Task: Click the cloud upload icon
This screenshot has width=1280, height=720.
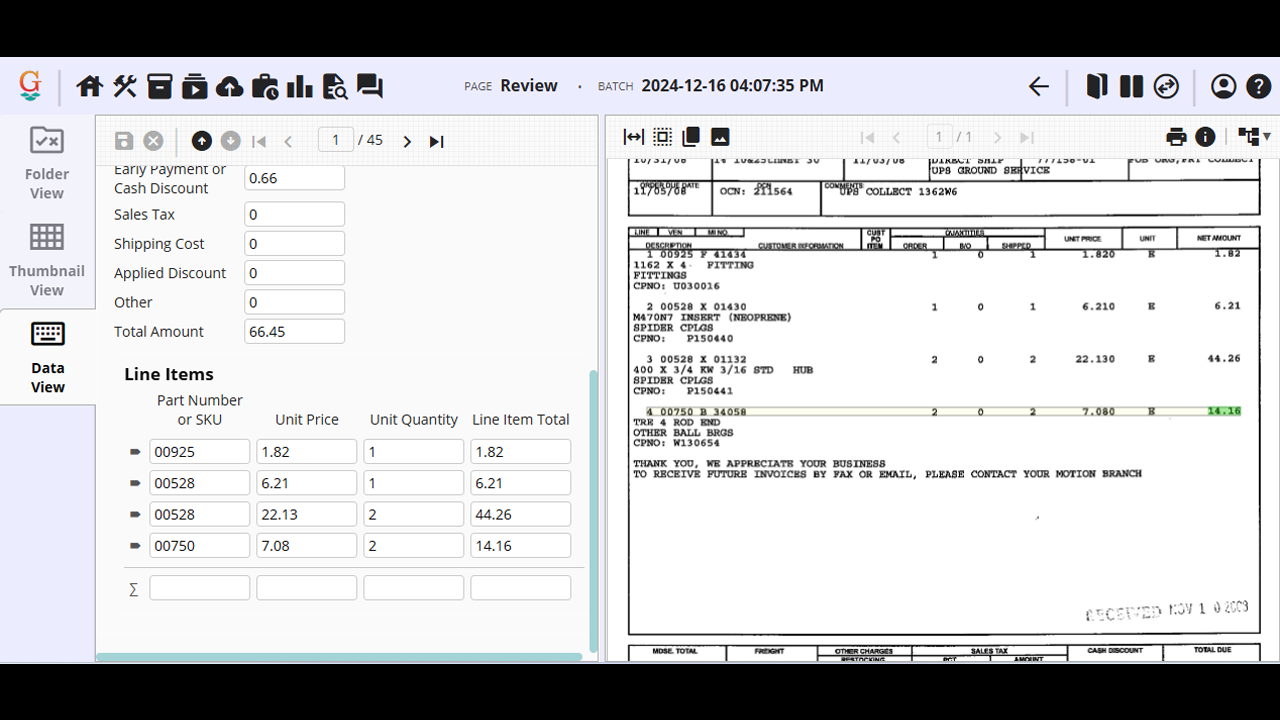Action: coord(230,86)
